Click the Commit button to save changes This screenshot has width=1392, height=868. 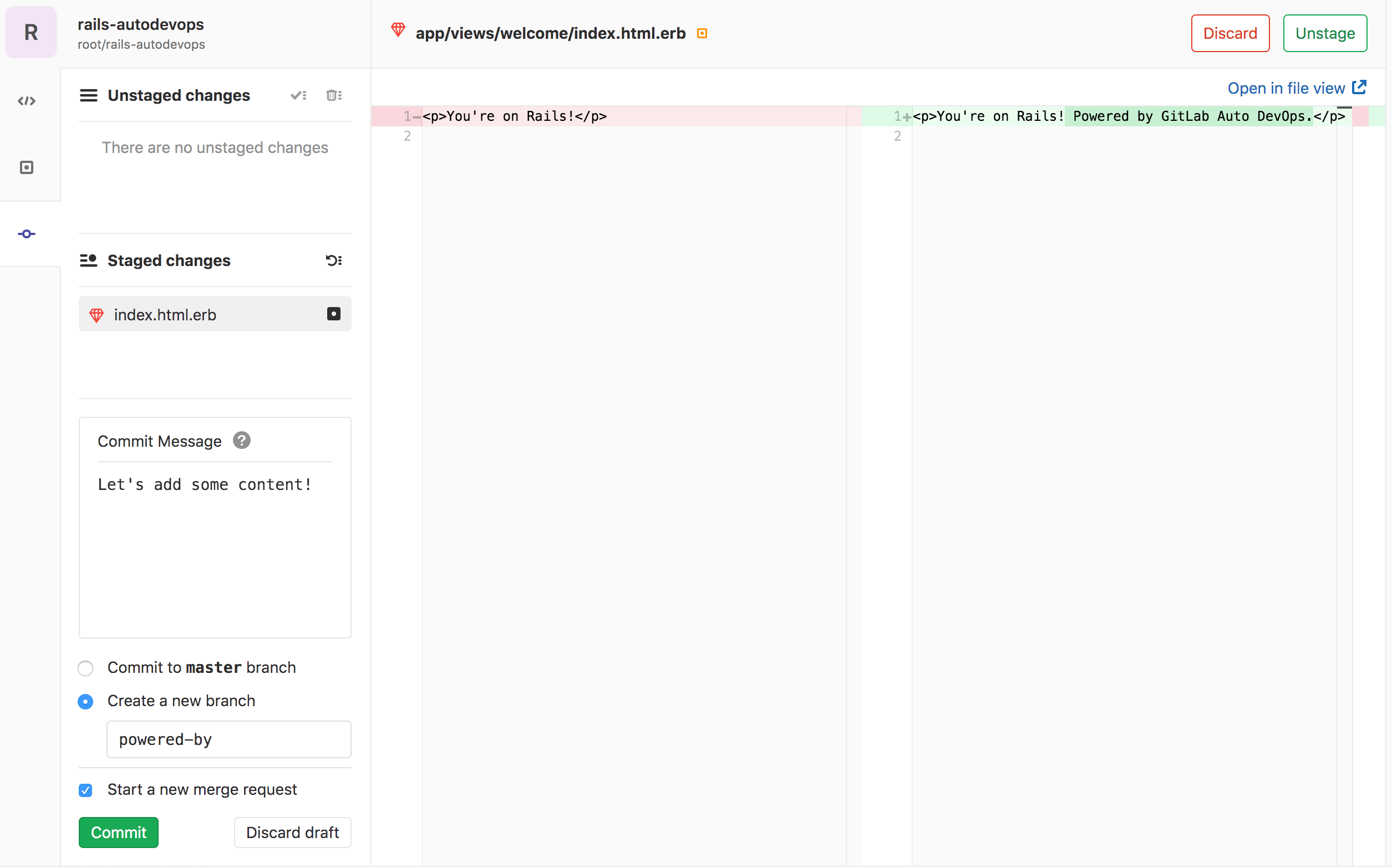click(x=118, y=832)
